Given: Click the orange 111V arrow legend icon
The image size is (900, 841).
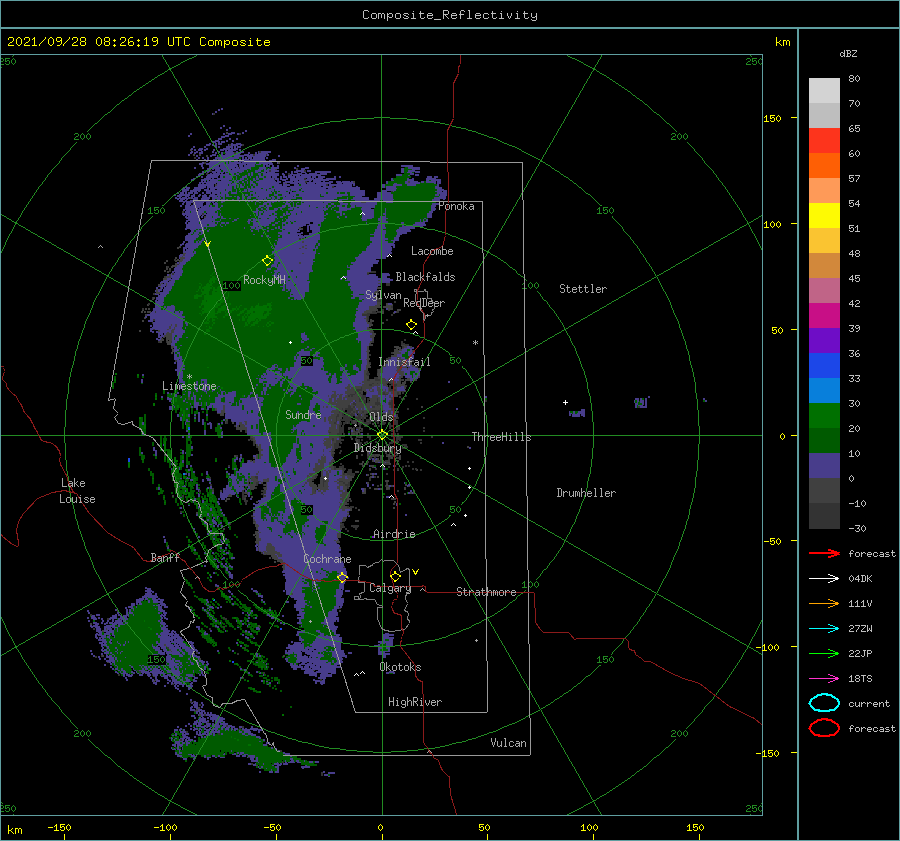Looking at the screenshot, I should (x=824, y=603).
